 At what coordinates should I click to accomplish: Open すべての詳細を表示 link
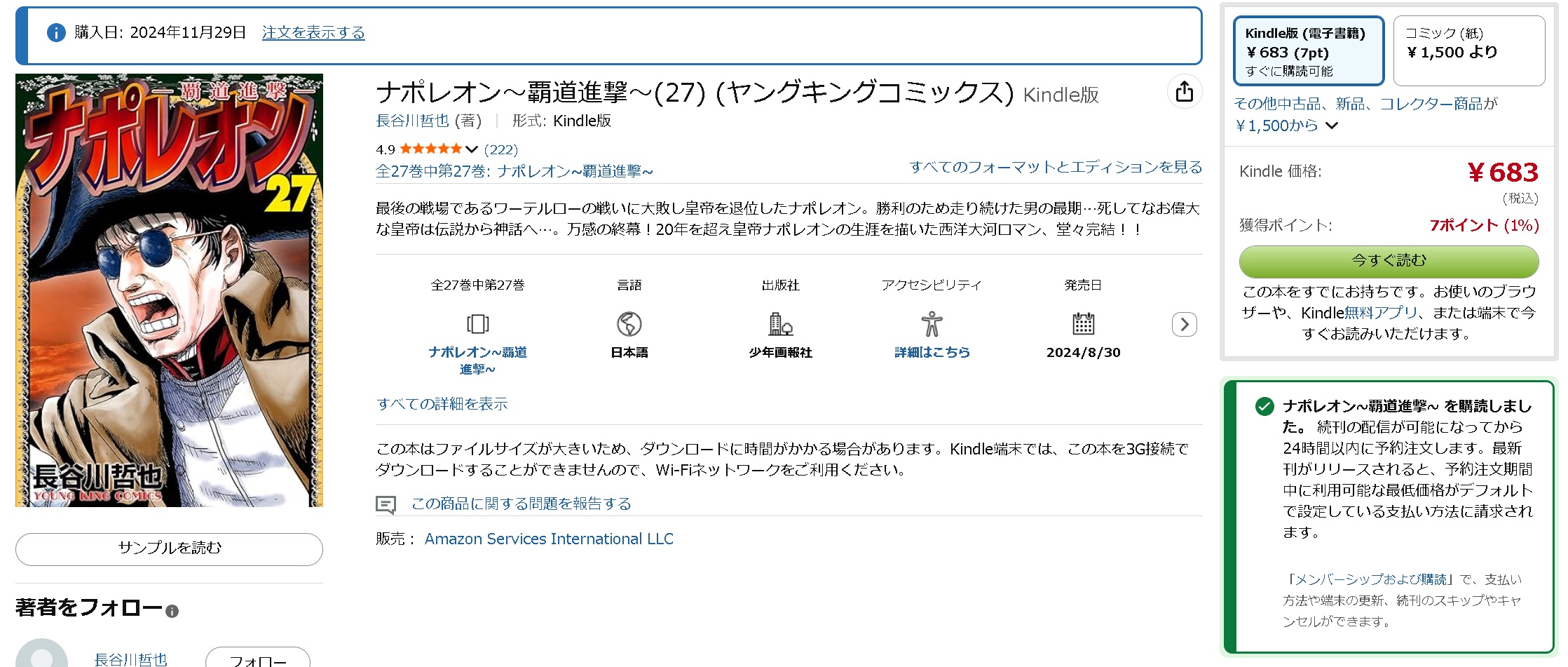coord(442,404)
